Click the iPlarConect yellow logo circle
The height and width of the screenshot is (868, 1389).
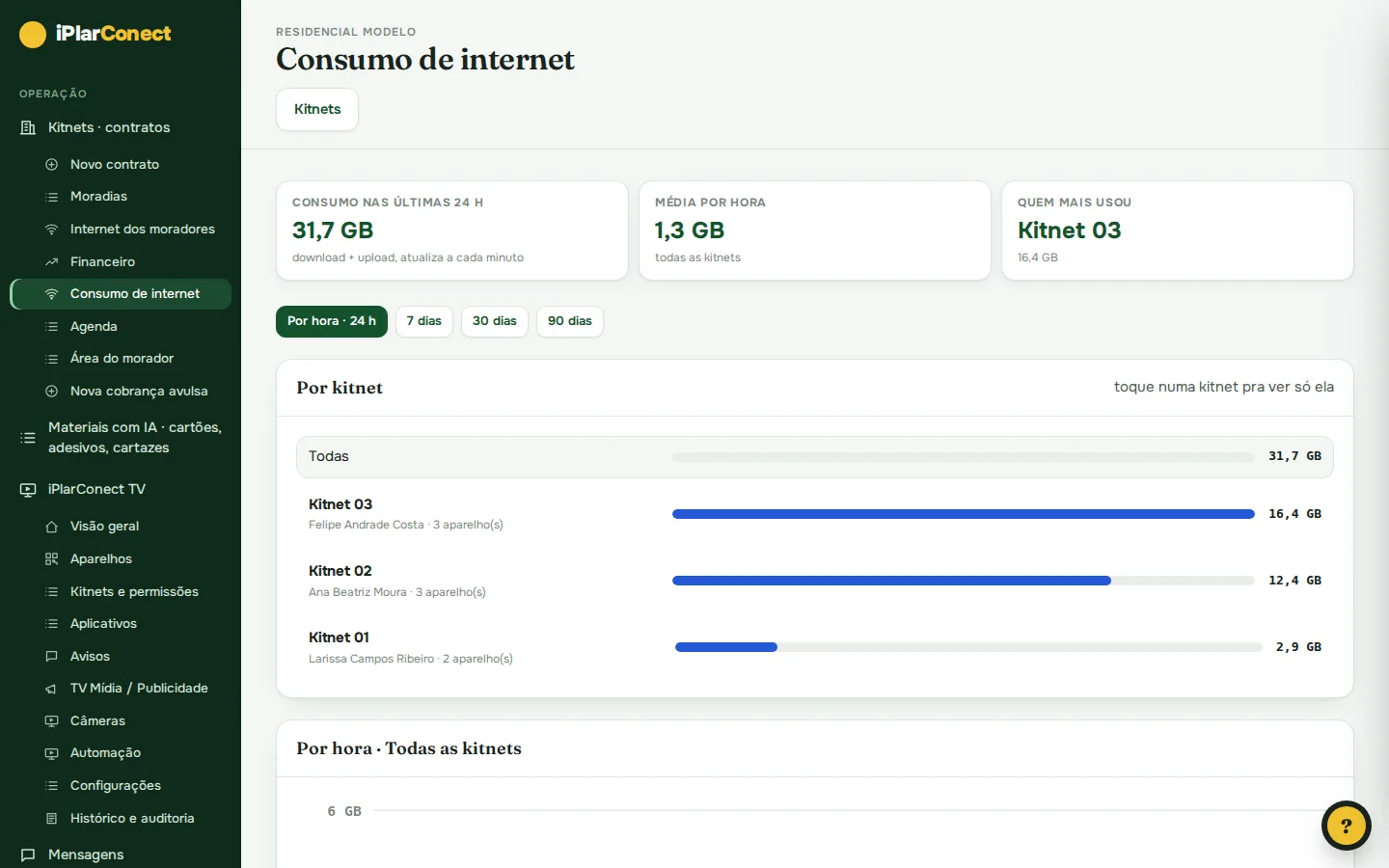[33, 35]
